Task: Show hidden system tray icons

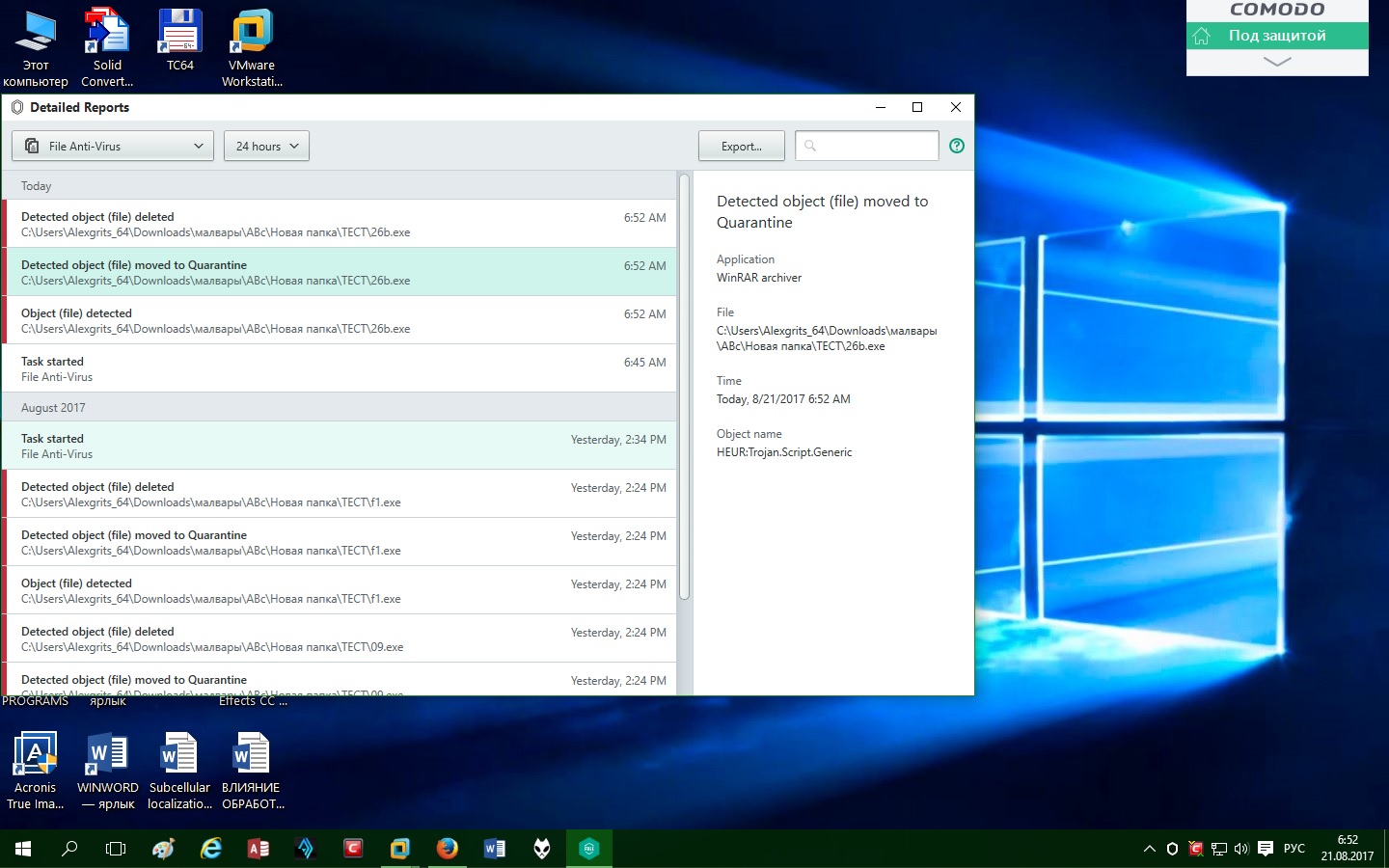Action: 1149,849
